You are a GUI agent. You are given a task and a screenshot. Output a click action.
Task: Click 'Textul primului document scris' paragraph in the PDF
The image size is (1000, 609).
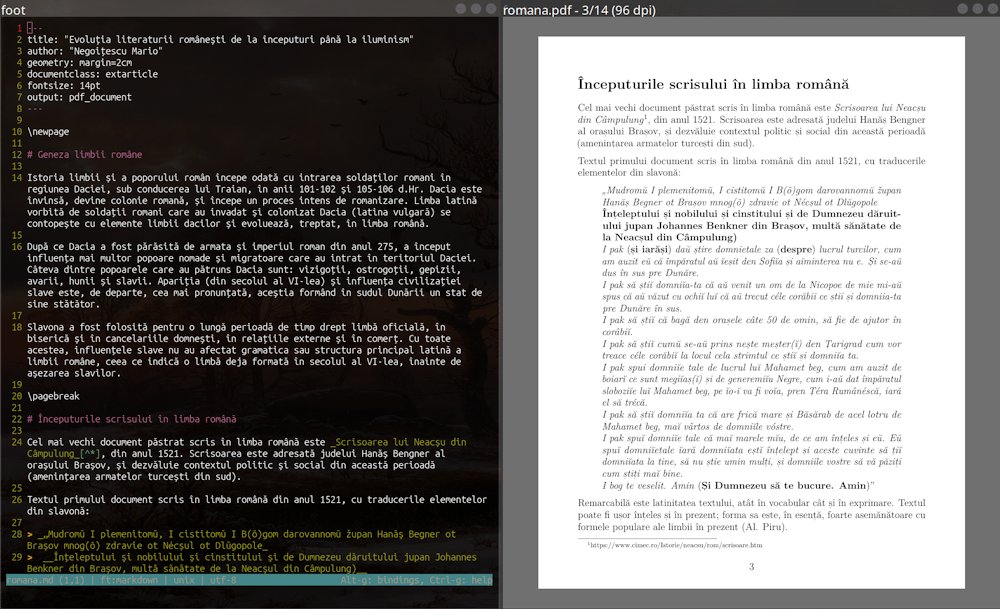pyautogui.click(x=751, y=166)
